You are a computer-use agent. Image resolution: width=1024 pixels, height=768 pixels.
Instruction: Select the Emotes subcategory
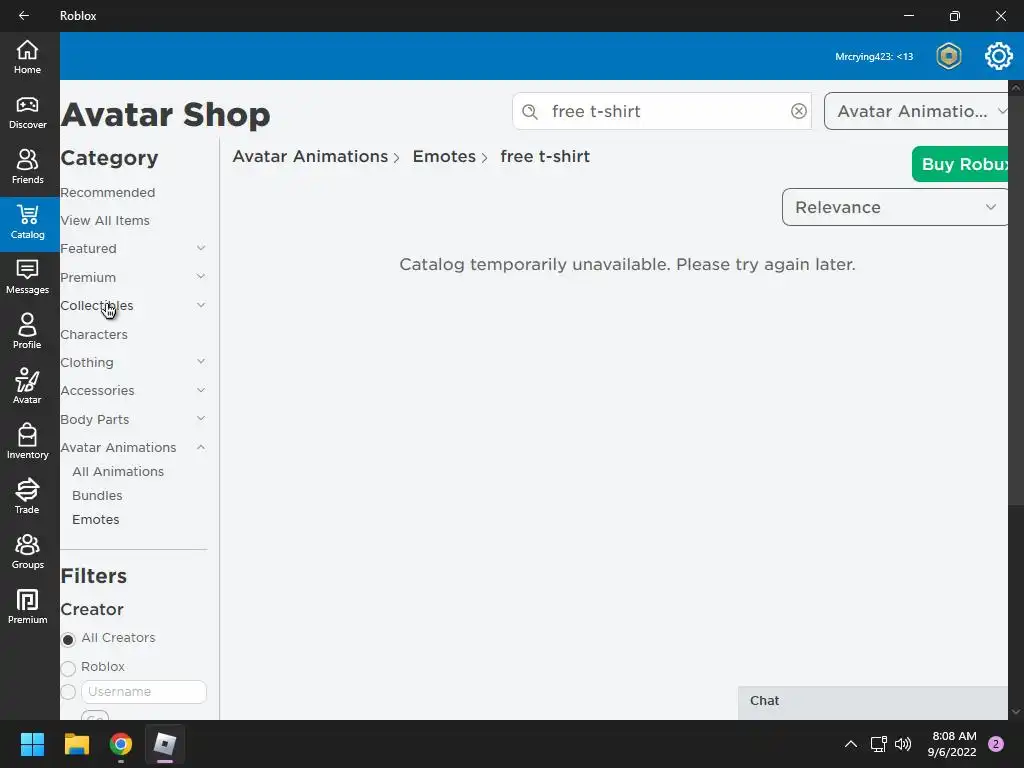point(96,520)
